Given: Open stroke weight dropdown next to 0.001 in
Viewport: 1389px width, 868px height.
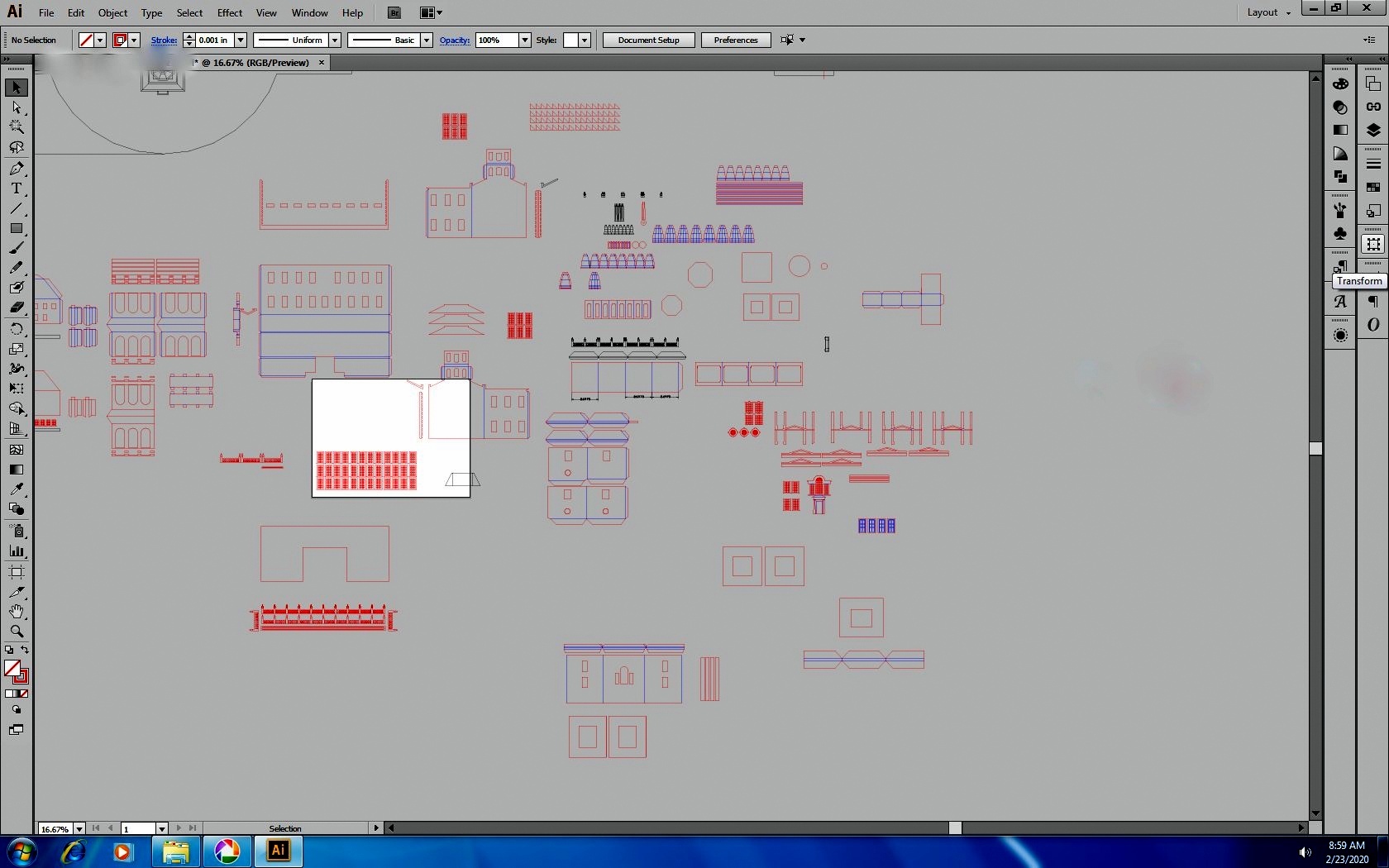Looking at the screenshot, I should click(241, 40).
